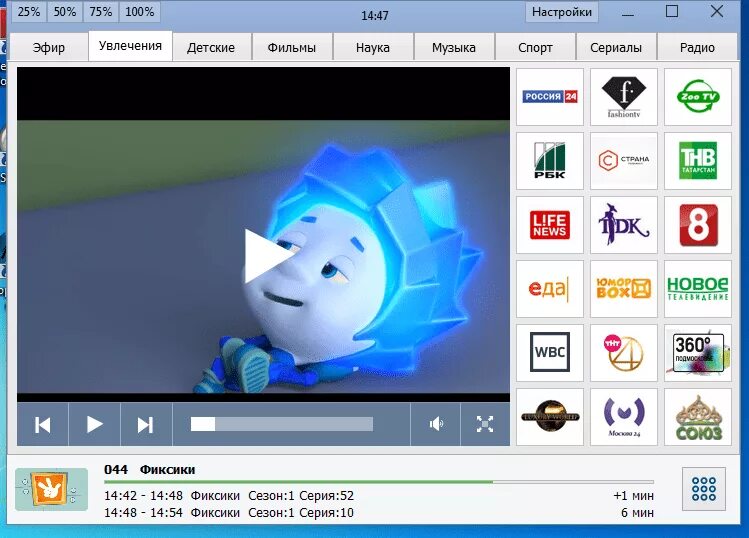Switch to the Zoo TV channel
This screenshot has width=749, height=538.
(x=698, y=97)
